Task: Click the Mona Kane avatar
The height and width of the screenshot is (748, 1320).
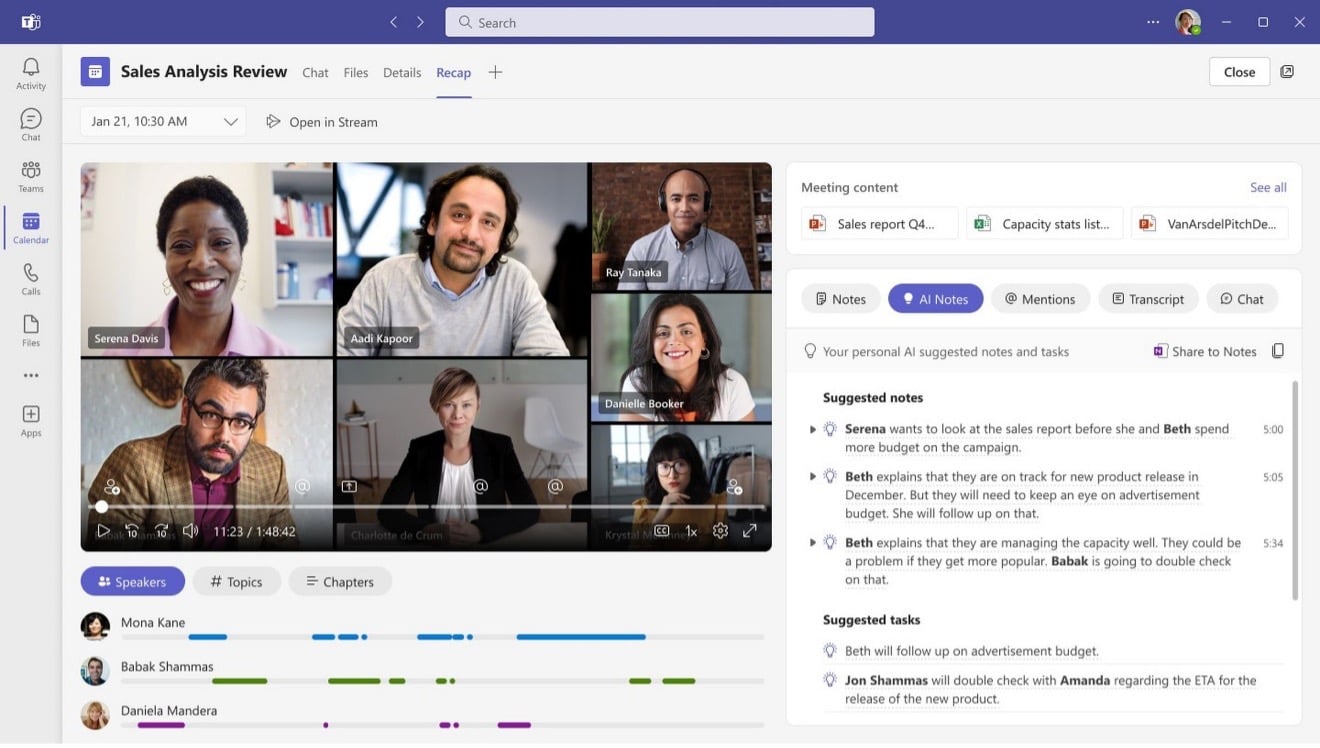Action: click(x=95, y=626)
